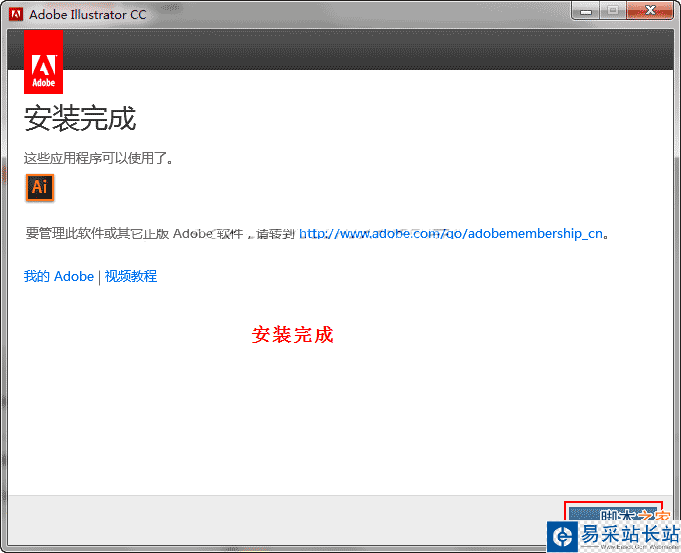681x553 pixels.
Task: Maximize the installer window
Action: pyautogui.click(x=613, y=11)
